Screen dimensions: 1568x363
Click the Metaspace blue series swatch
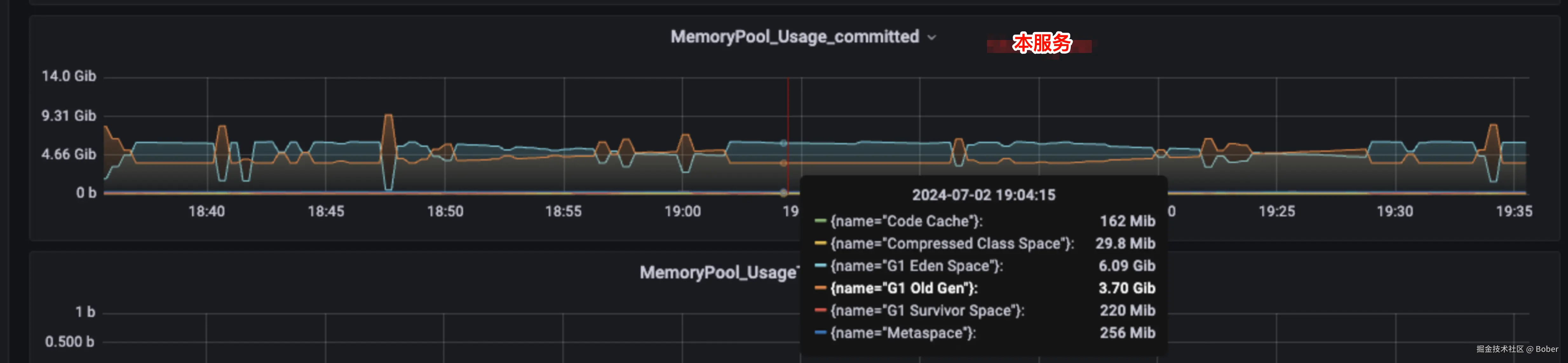[820, 333]
